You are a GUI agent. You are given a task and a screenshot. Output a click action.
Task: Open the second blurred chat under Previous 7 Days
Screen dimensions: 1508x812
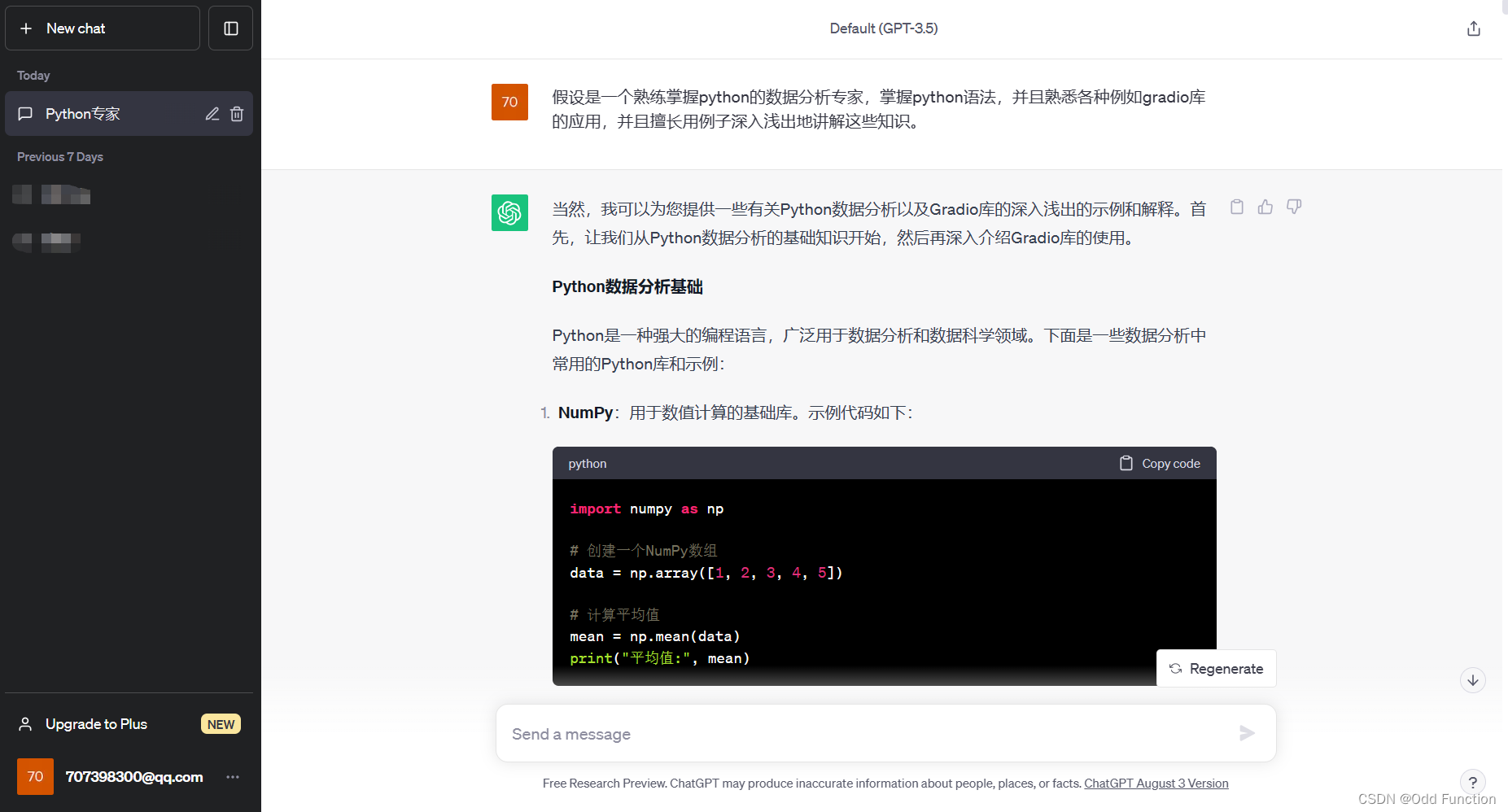coord(47,242)
